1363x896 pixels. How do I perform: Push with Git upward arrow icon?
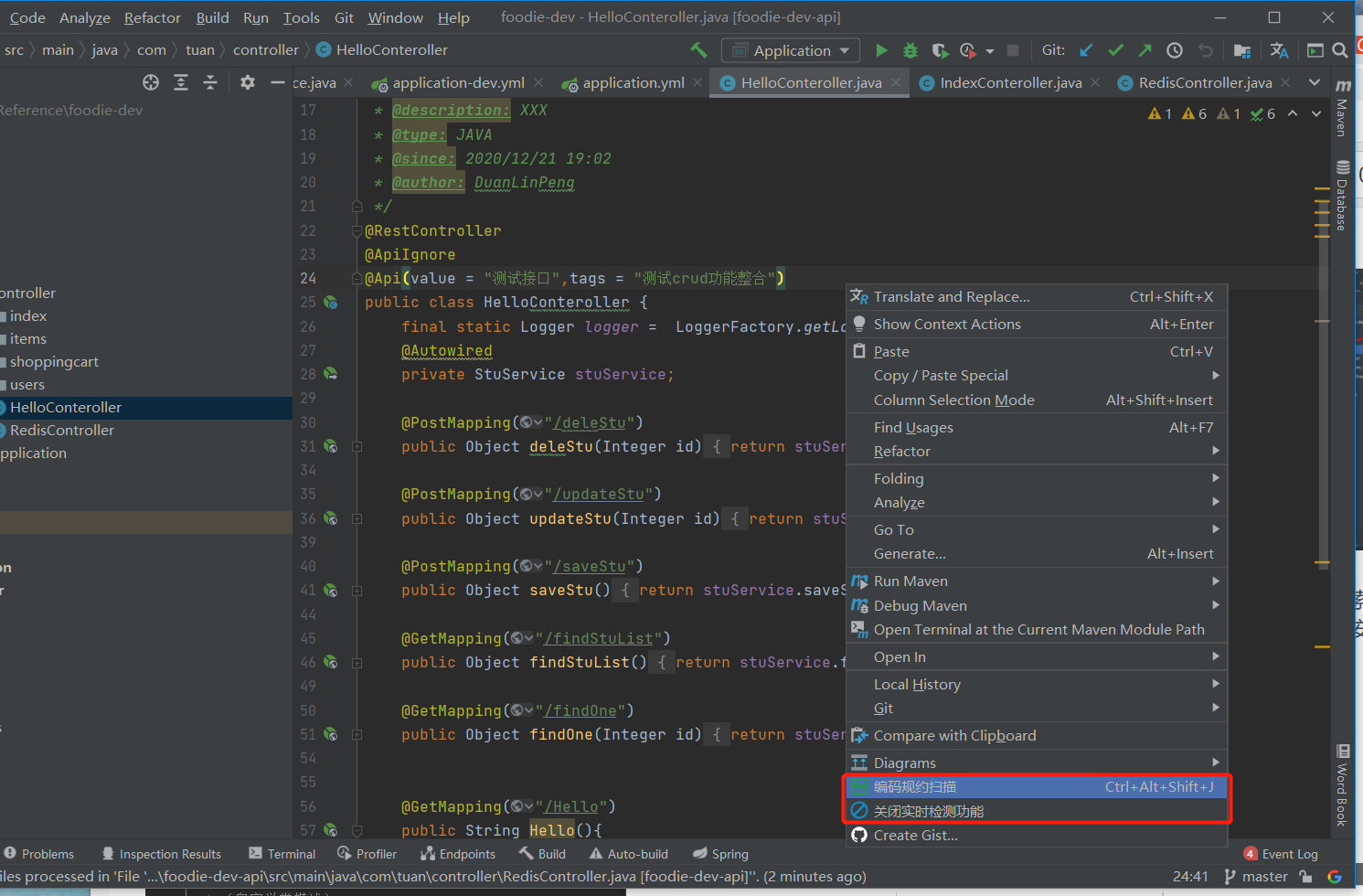pos(1145,50)
